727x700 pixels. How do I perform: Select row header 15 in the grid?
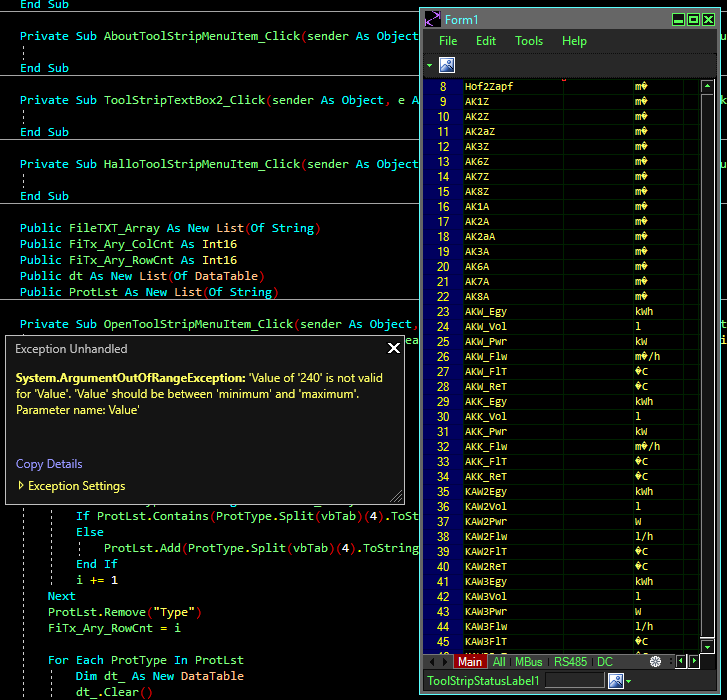443,191
